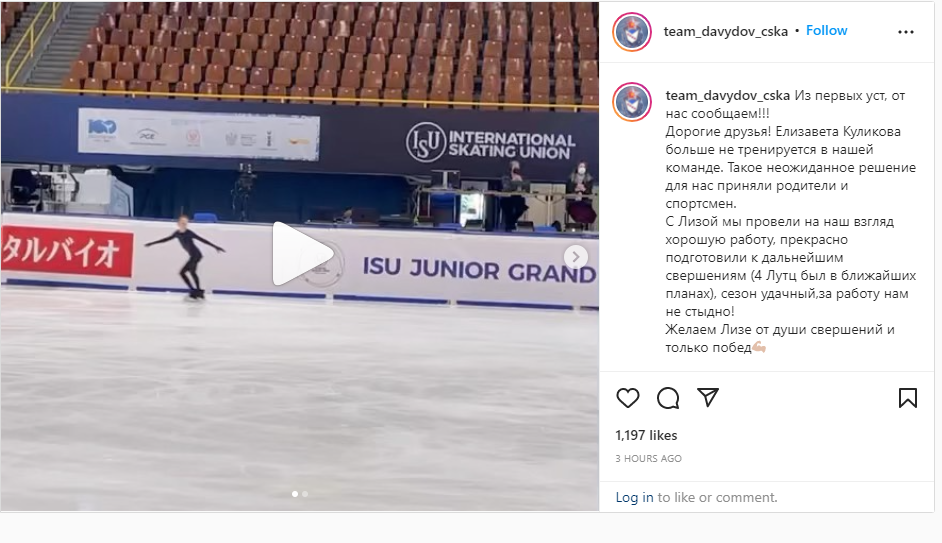942x543 pixels.
Task: Follow the team_davydov_cska account
Action: pyautogui.click(x=827, y=31)
